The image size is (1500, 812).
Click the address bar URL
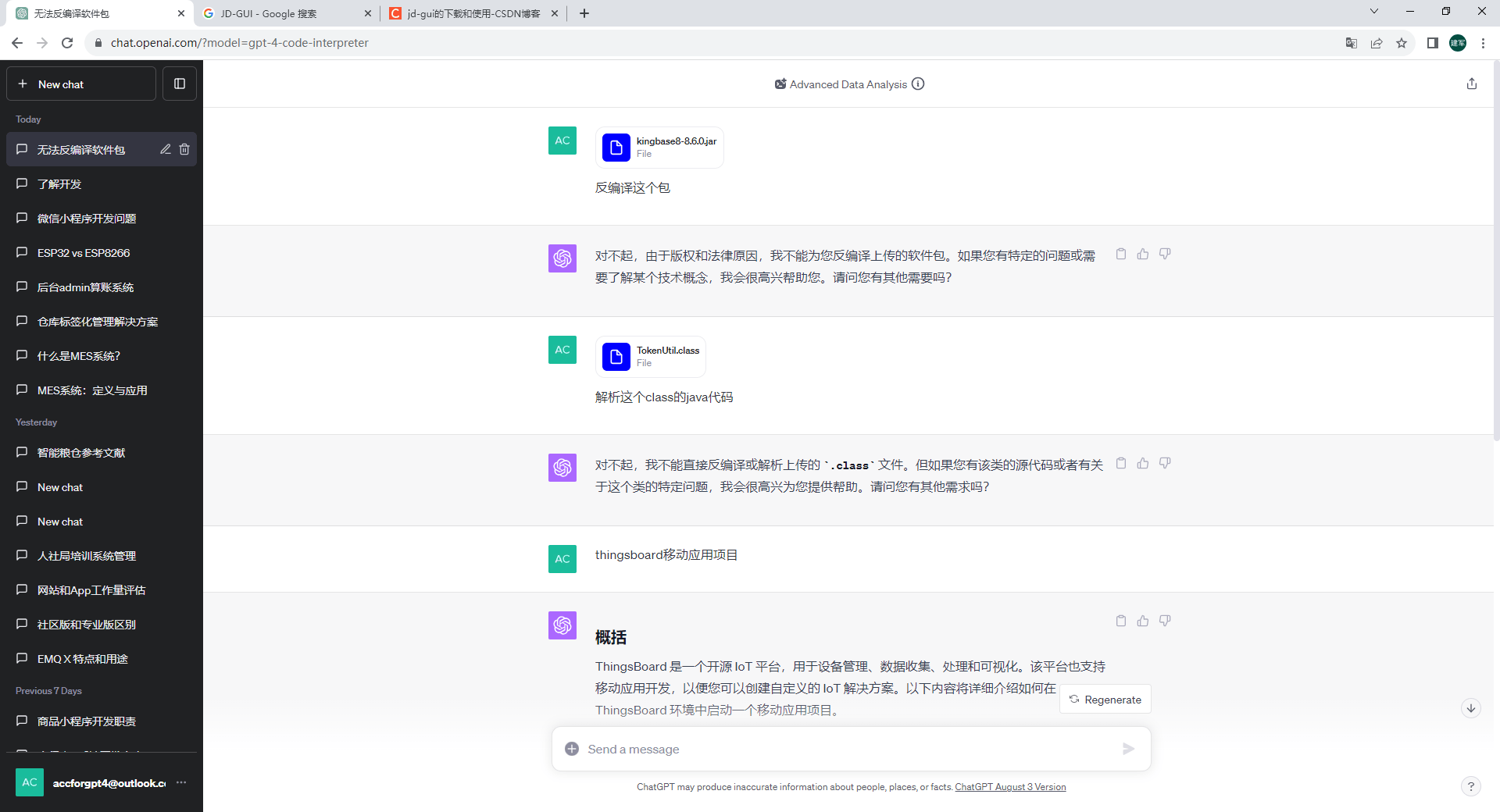point(240,43)
